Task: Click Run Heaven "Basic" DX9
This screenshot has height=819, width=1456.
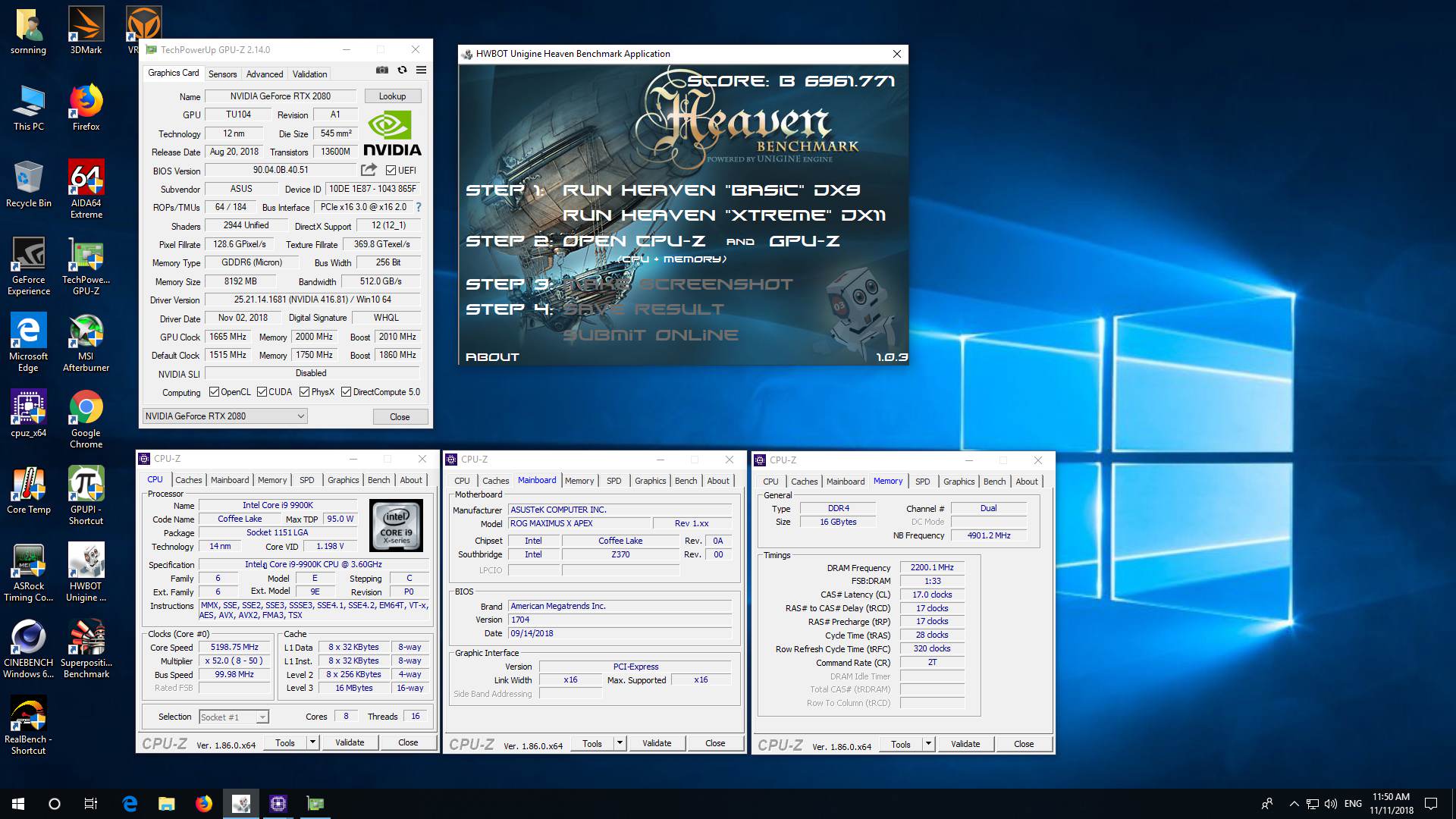Action: tap(711, 190)
